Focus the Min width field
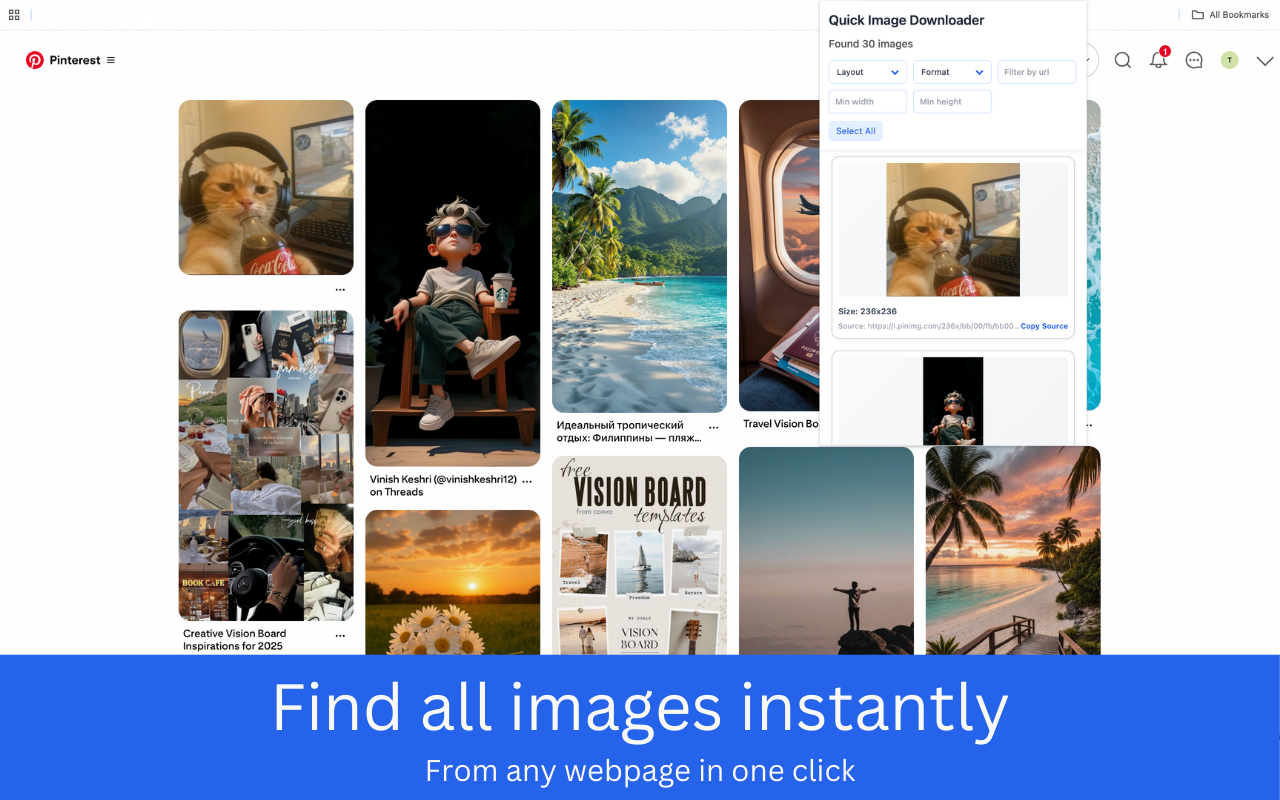Viewport: 1280px width, 800px height. tap(868, 102)
